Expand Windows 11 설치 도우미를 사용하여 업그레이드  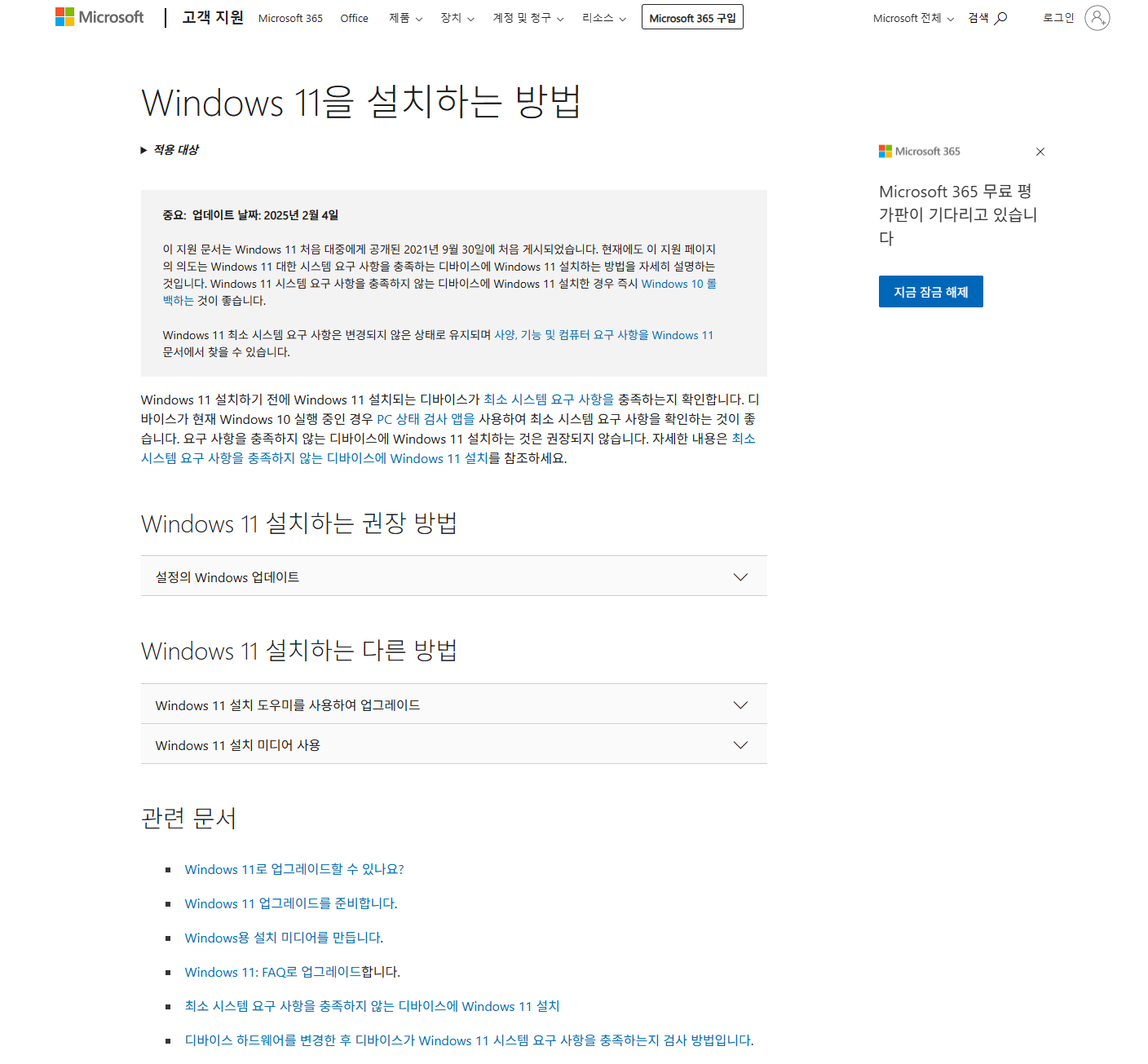(x=454, y=704)
